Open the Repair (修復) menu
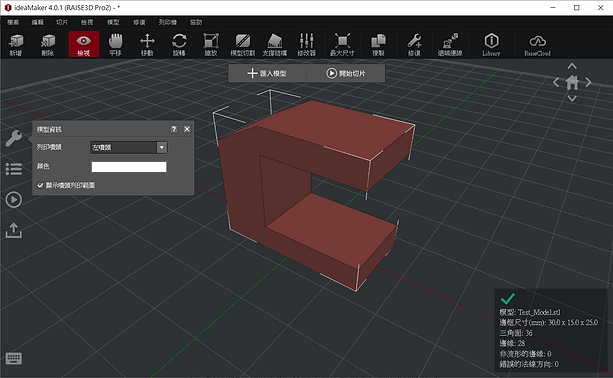The height and width of the screenshot is (378, 613). [139, 22]
